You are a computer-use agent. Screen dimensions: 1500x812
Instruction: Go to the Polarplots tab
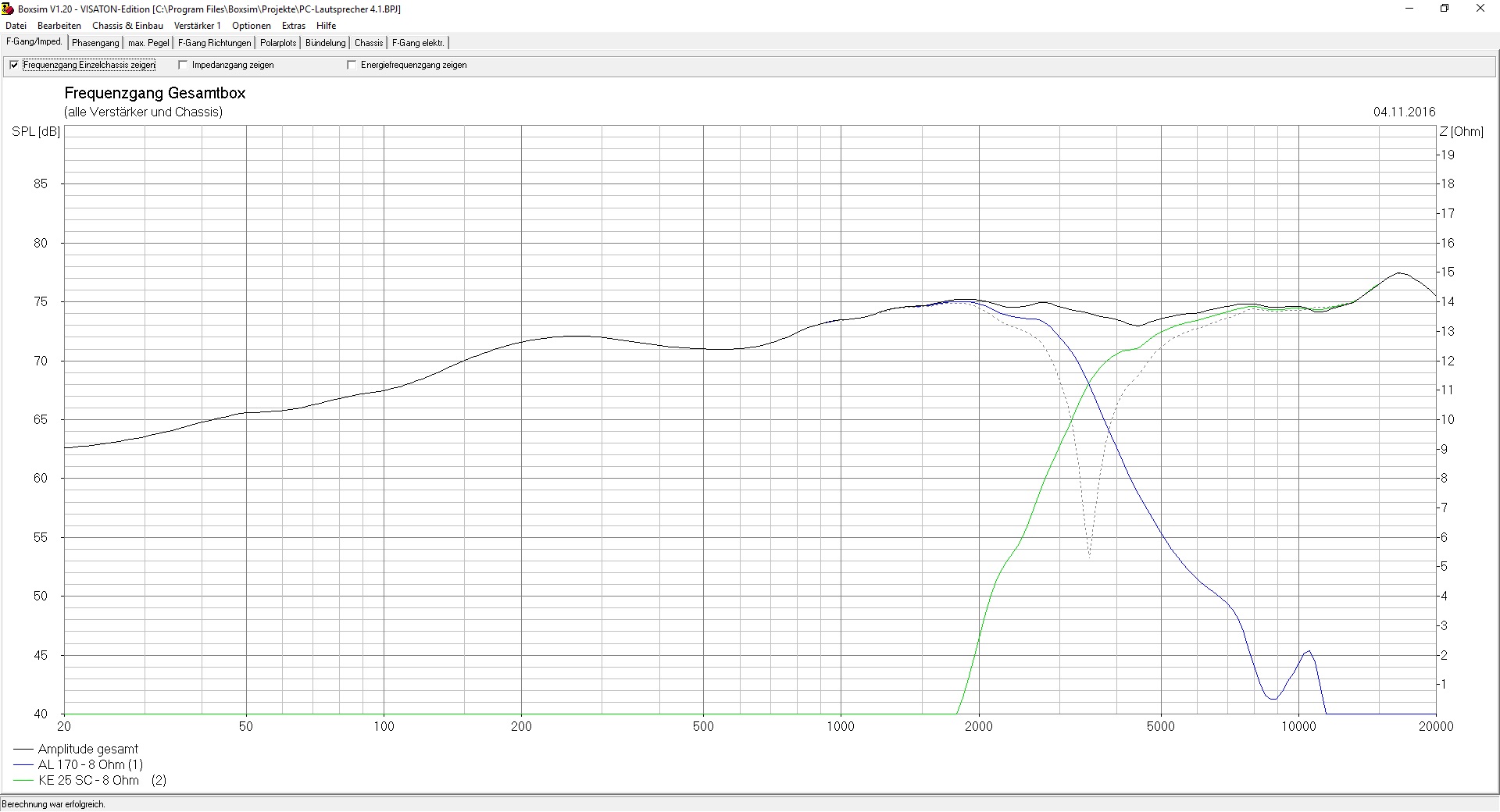[278, 43]
